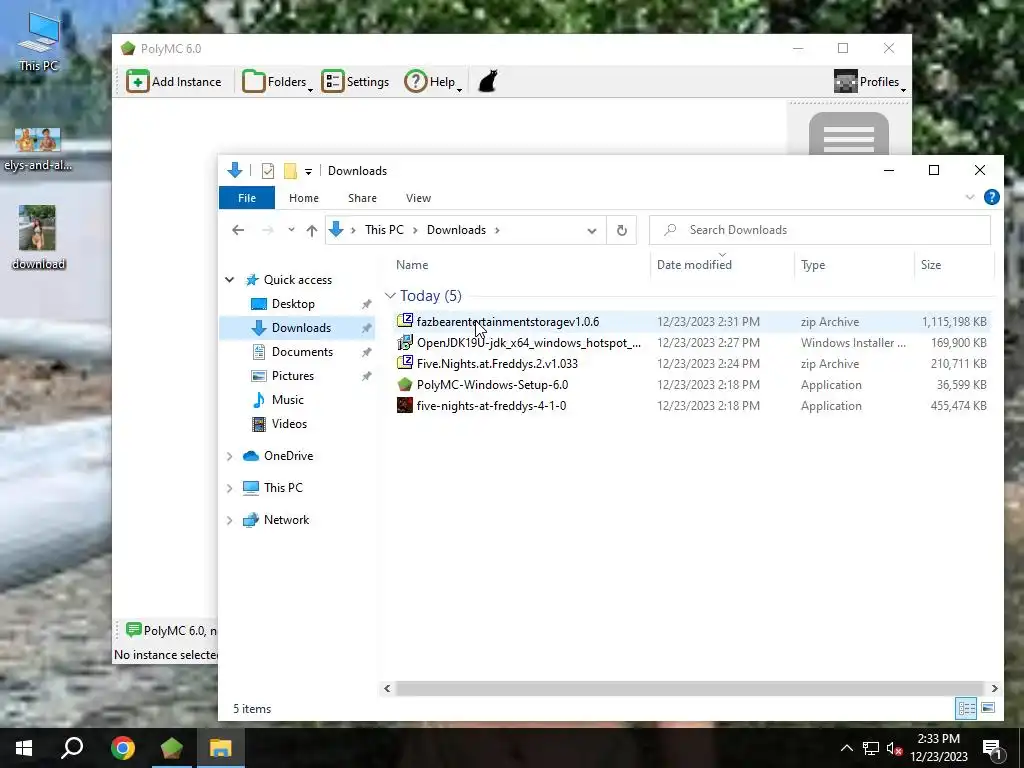Click the Search Downloads field

(820, 230)
